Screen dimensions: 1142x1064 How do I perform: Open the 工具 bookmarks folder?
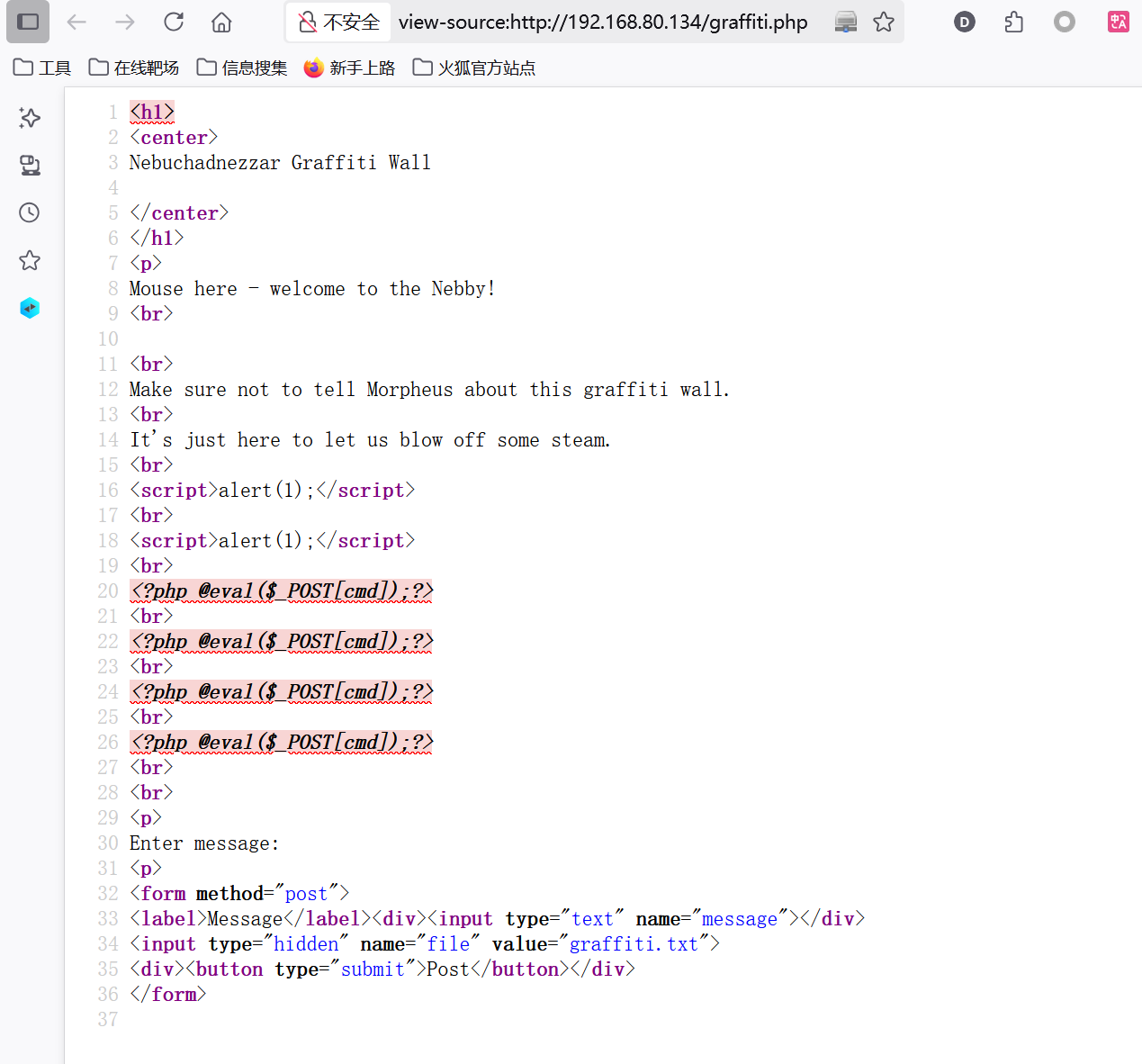tap(42, 68)
